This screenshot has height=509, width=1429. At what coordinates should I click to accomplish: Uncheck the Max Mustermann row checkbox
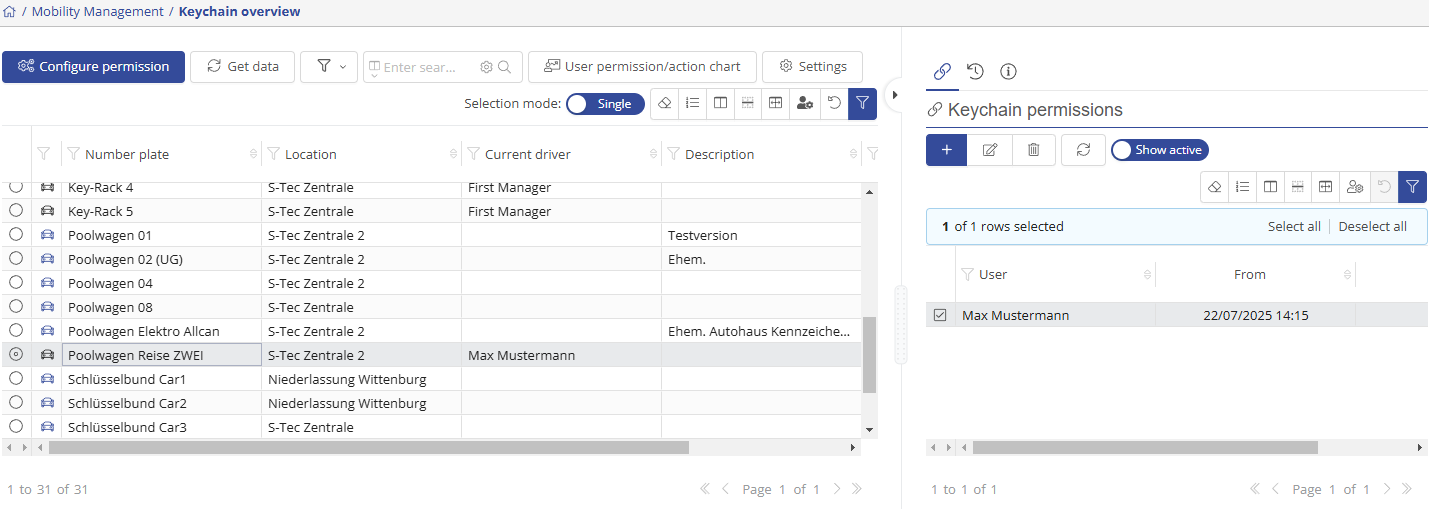tap(940, 315)
